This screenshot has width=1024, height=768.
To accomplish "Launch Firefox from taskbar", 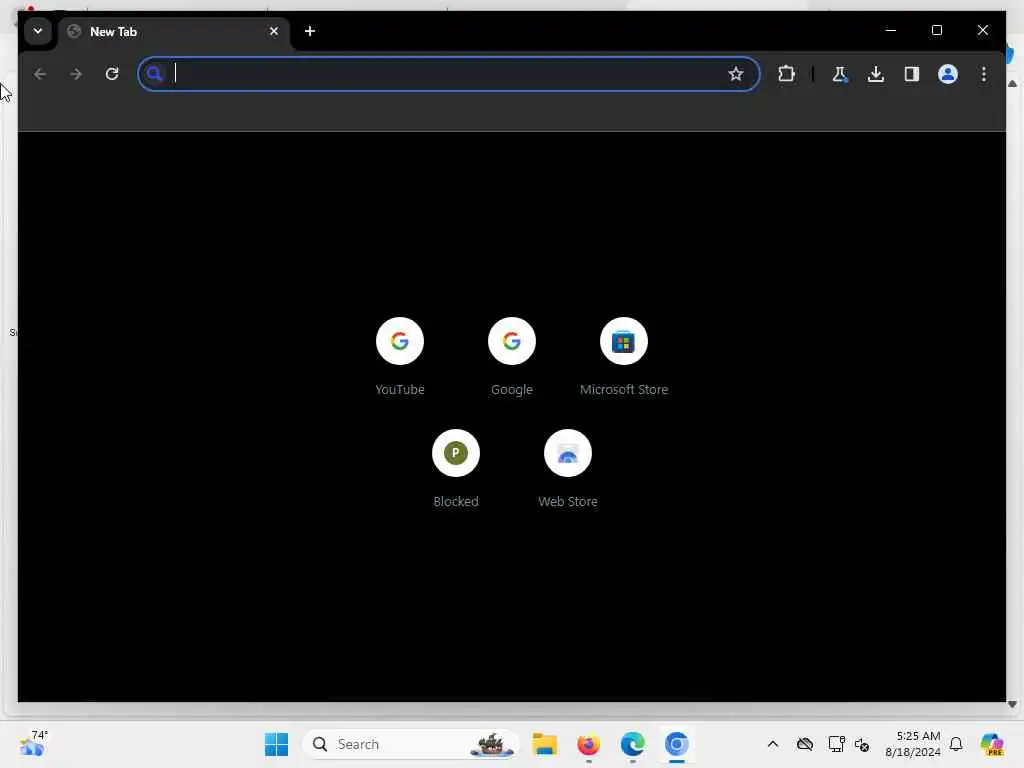I will pyautogui.click(x=588, y=744).
